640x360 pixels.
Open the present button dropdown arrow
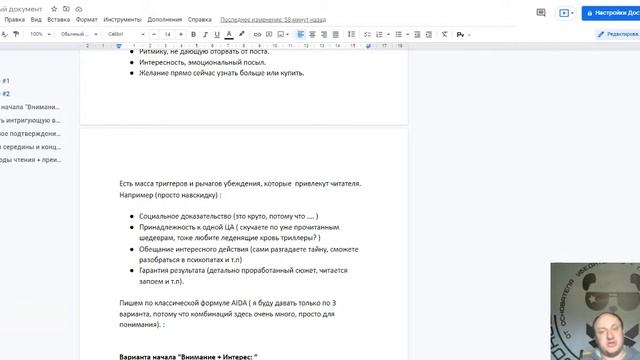pos(572,13)
